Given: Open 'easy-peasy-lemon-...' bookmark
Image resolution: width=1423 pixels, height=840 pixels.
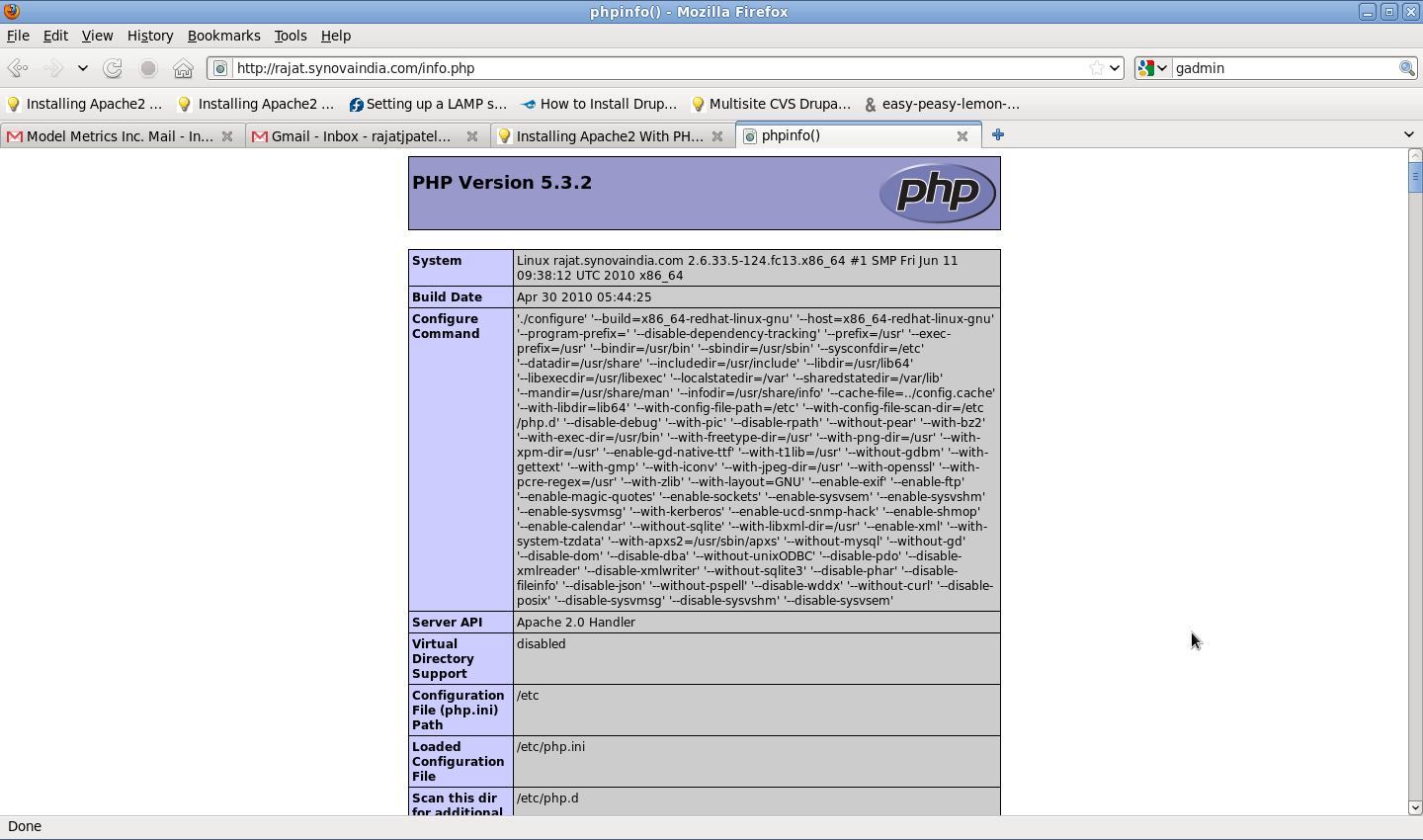Looking at the screenshot, I should pos(942,104).
